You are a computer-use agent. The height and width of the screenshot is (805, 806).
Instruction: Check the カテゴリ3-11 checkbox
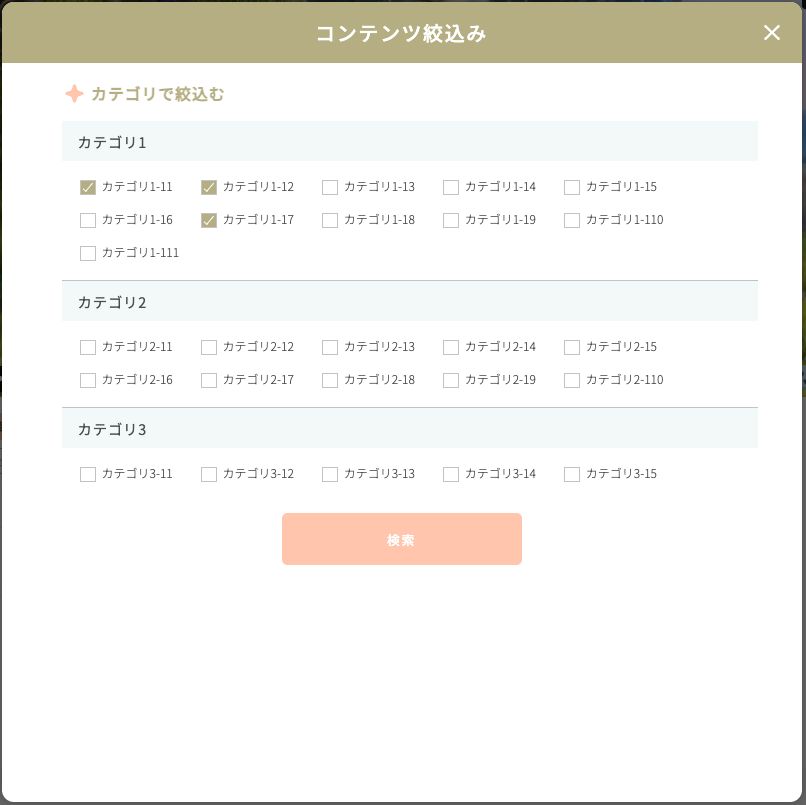pyautogui.click(x=88, y=474)
